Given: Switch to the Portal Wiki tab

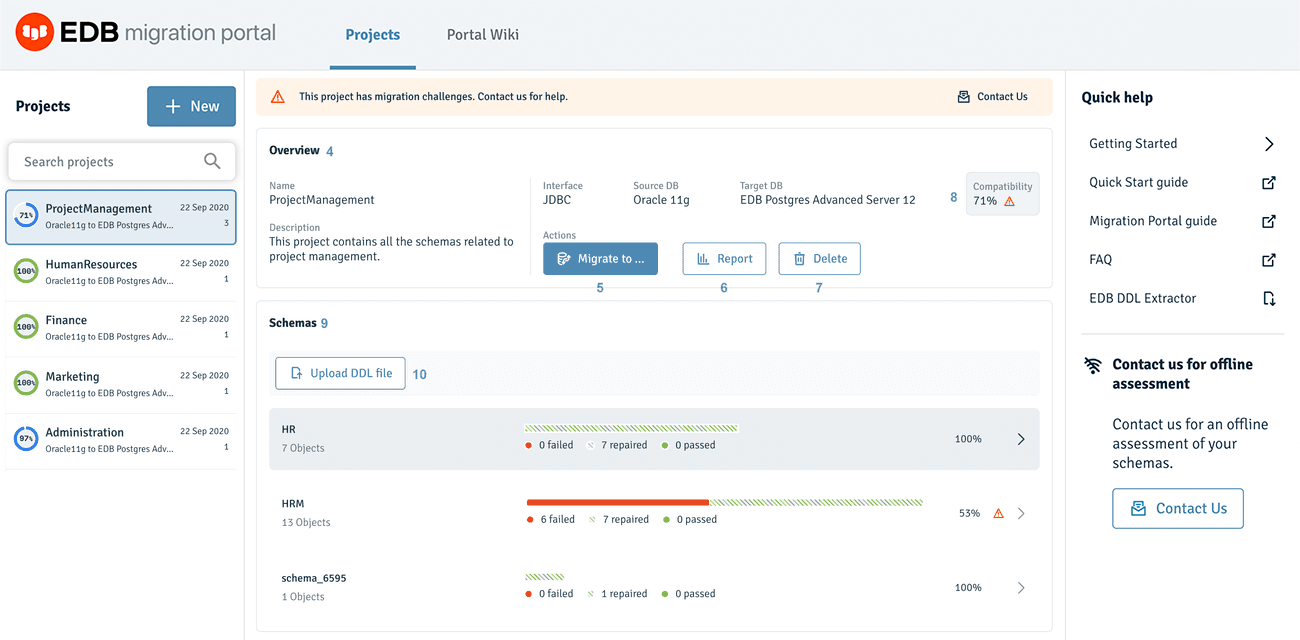Looking at the screenshot, I should coord(482,34).
